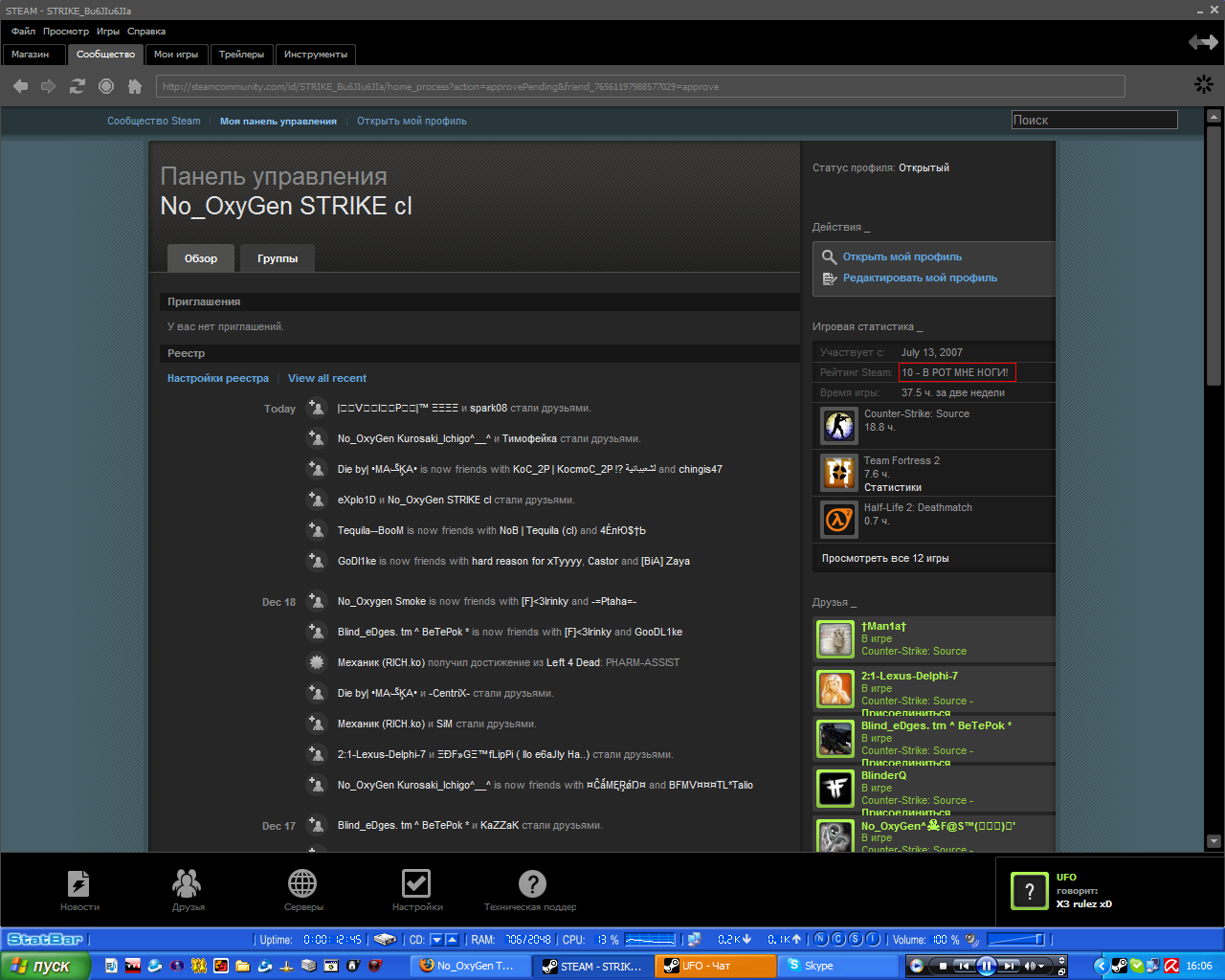Click Left 4 Dead achievement event icon
The width and height of the screenshot is (1225, 980).
point(316,661)
